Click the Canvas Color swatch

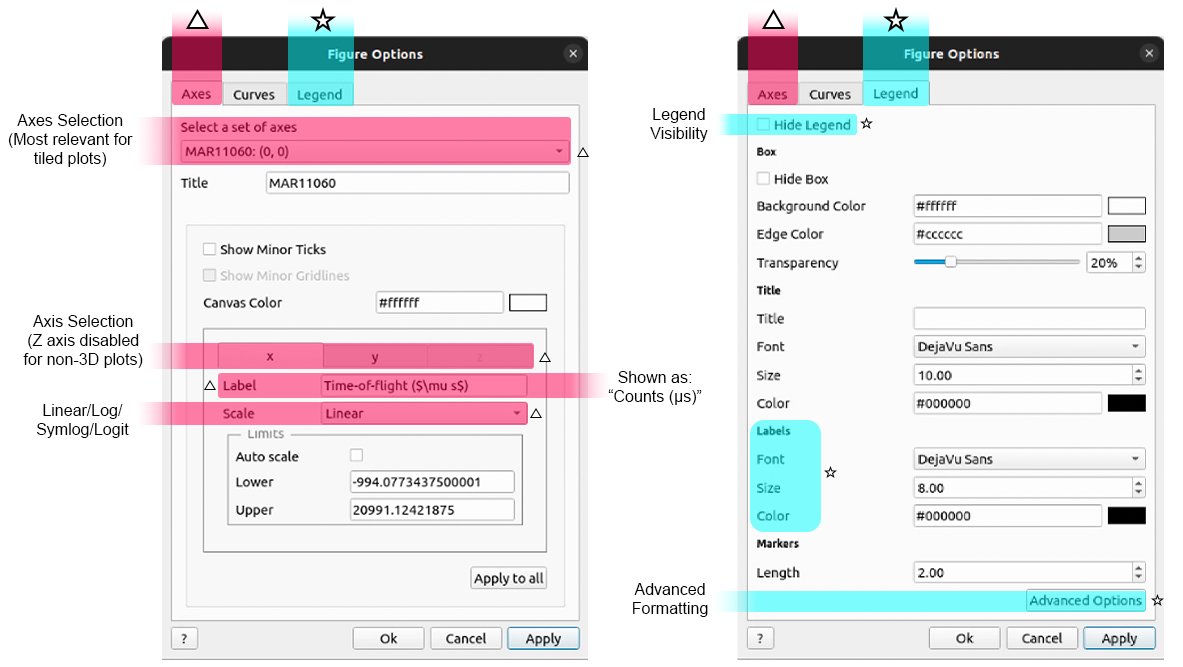tap(528, 303)
